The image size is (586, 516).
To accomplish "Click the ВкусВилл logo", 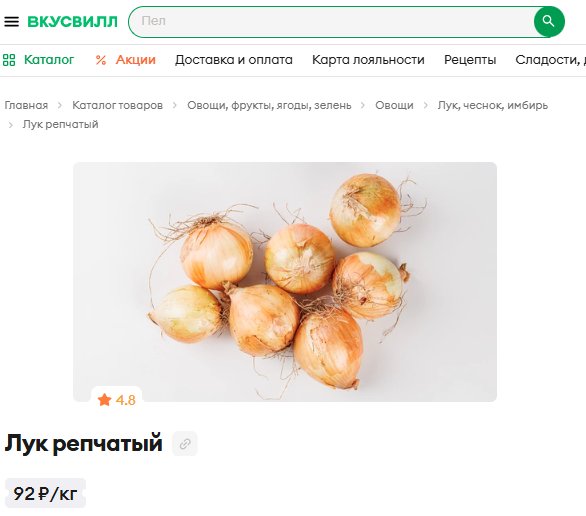I will pos(73,22).
